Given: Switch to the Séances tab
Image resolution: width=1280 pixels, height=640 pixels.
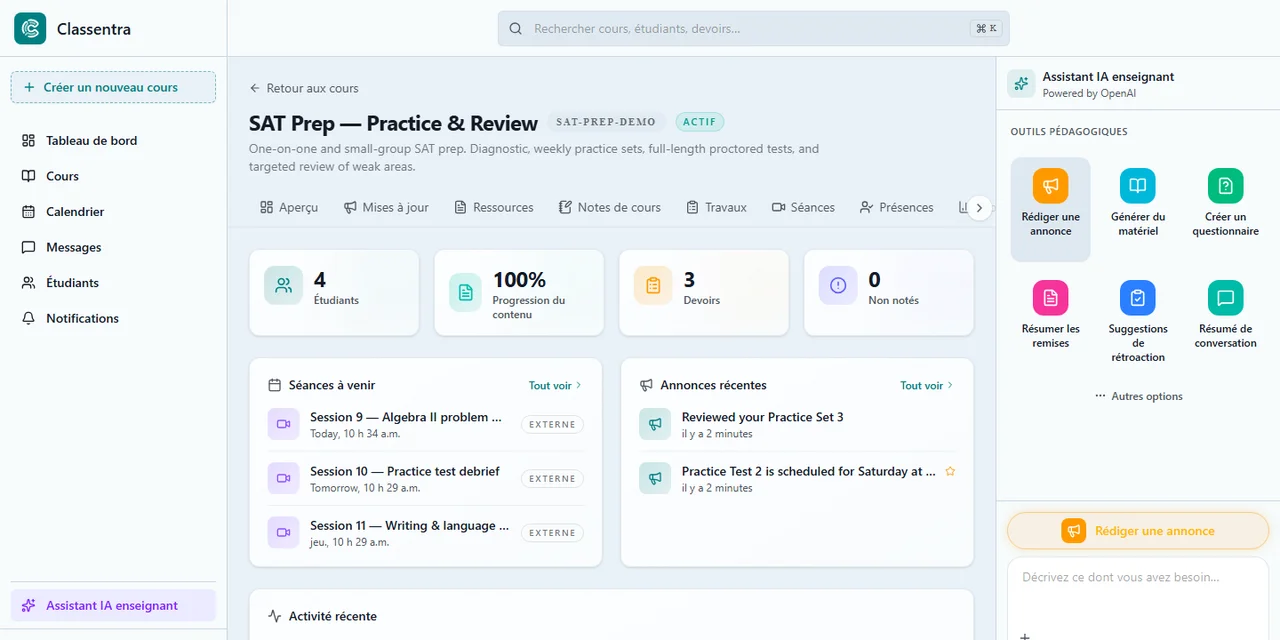Looking at the screenshot, I should click(803, 207).
